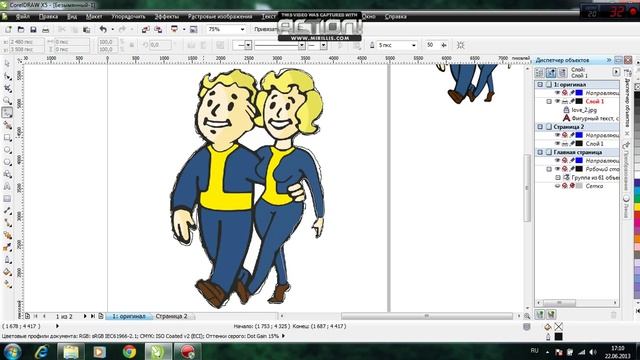Open the 75% zoom level dropdown
This screenshot has height=360, width=640.
click(x=242, y=29)
